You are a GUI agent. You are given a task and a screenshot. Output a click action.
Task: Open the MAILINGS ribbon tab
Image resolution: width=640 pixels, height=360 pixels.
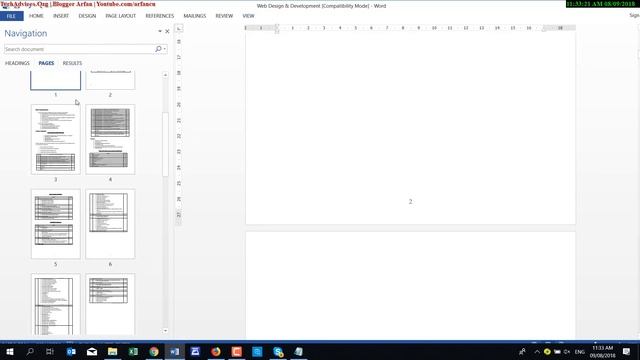pyautogui.click(x=195, y=16)
